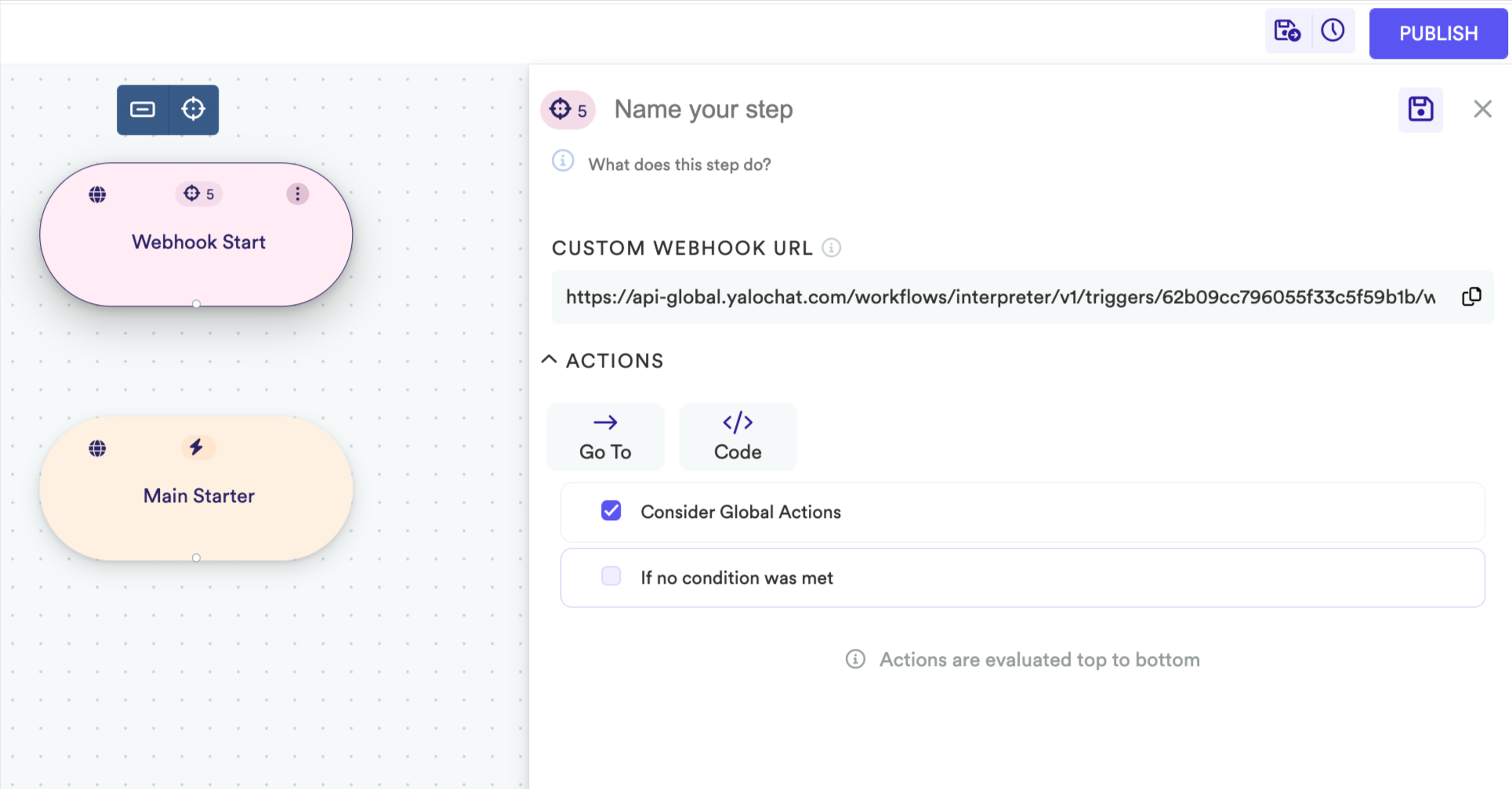
Task: Collapse the Actions section
Action: pyautogui.click(x=549, y=360)
